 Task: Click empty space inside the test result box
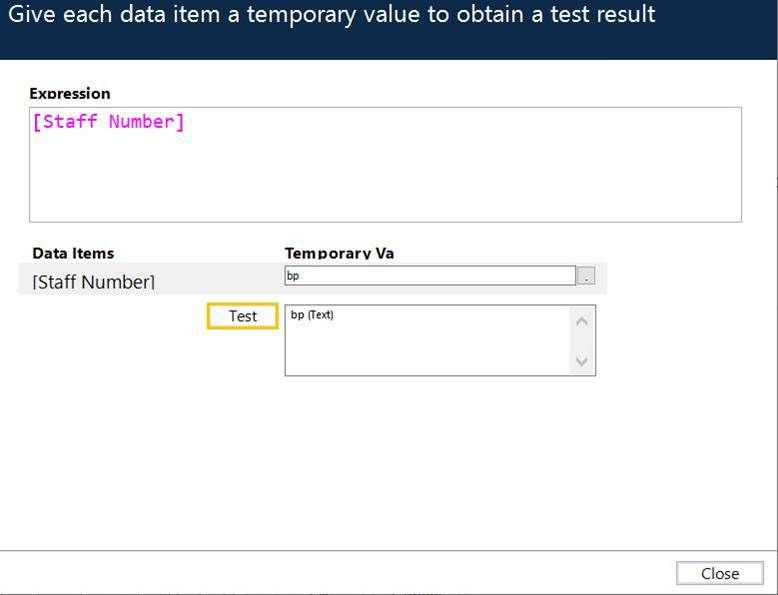420,350
